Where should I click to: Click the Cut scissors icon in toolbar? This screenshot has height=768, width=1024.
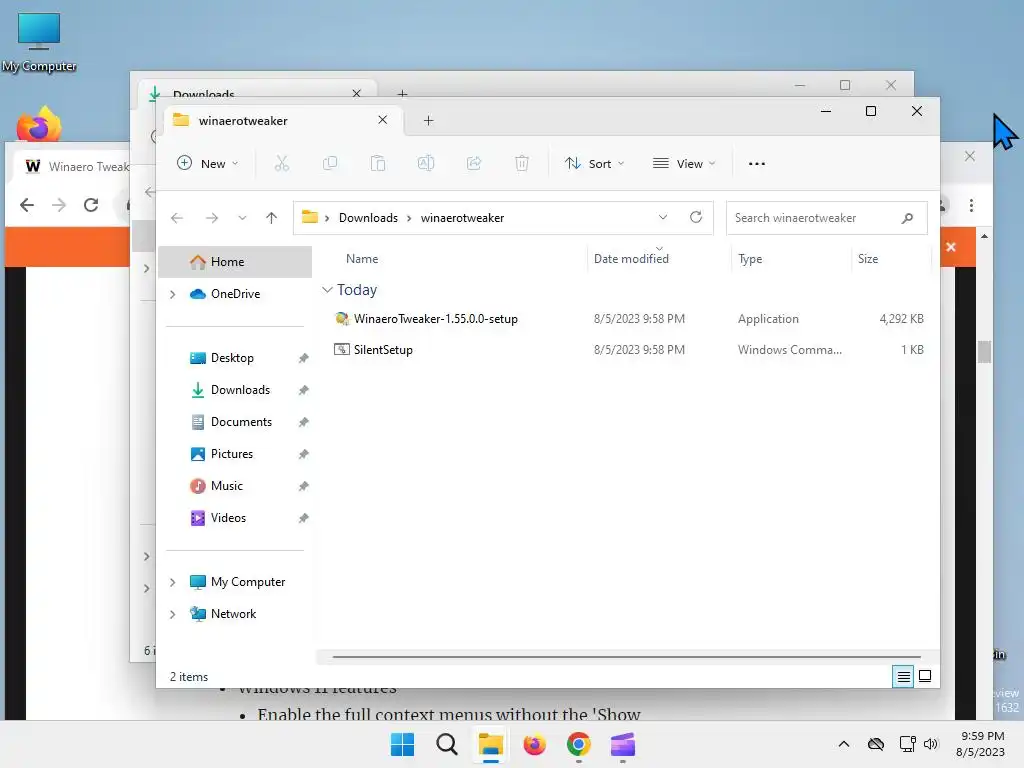[x=281, y=163]
